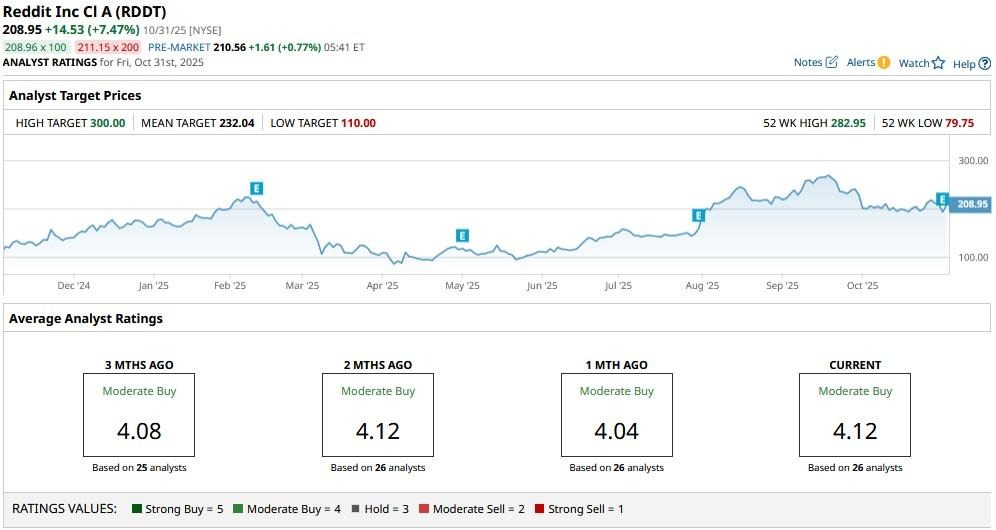Click the Jan '25 axis label
This screenshot has height=530, width=996.
point(154,286)
